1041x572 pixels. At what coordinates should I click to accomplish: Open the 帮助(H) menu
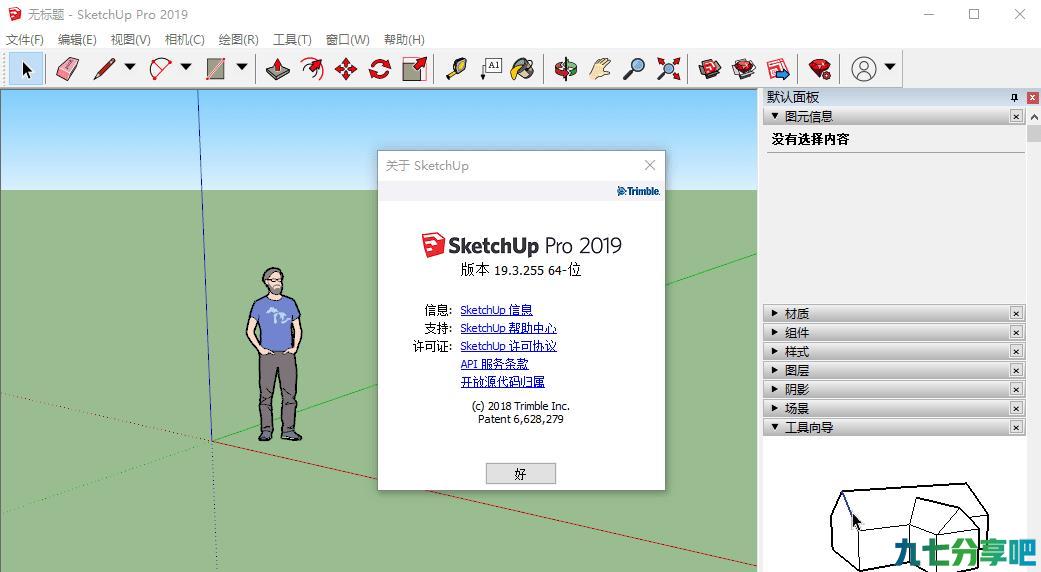404,40
